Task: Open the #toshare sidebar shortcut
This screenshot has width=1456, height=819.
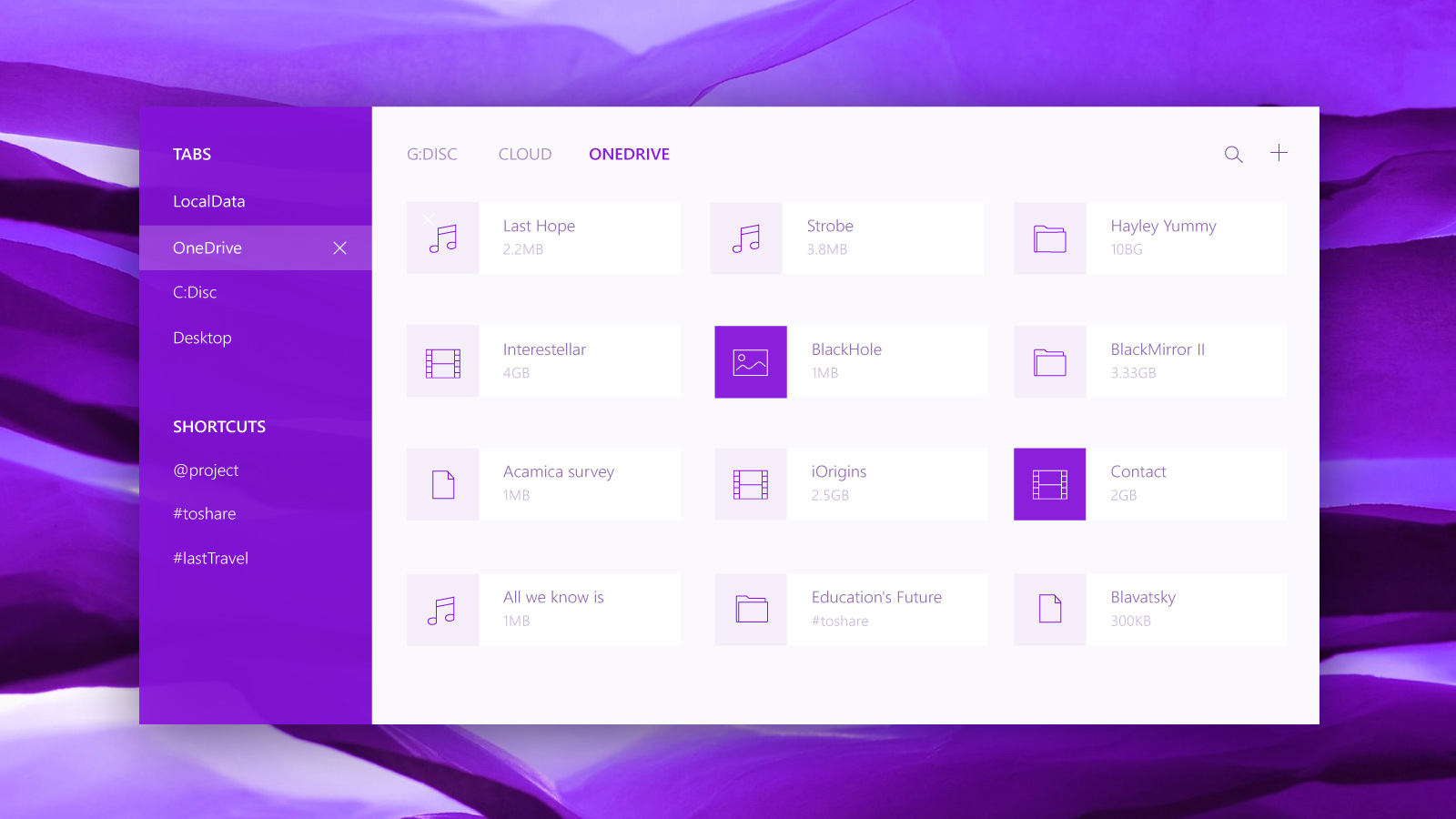Action: [205, 513]
